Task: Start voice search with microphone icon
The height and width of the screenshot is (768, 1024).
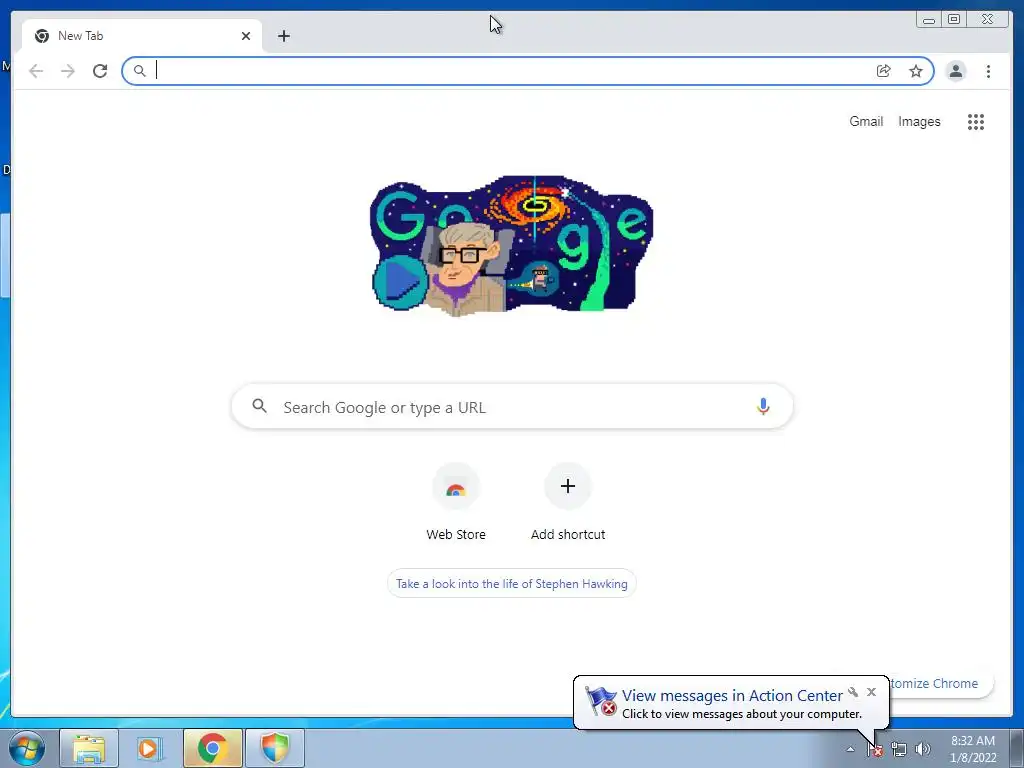Action: click(763, 406)
